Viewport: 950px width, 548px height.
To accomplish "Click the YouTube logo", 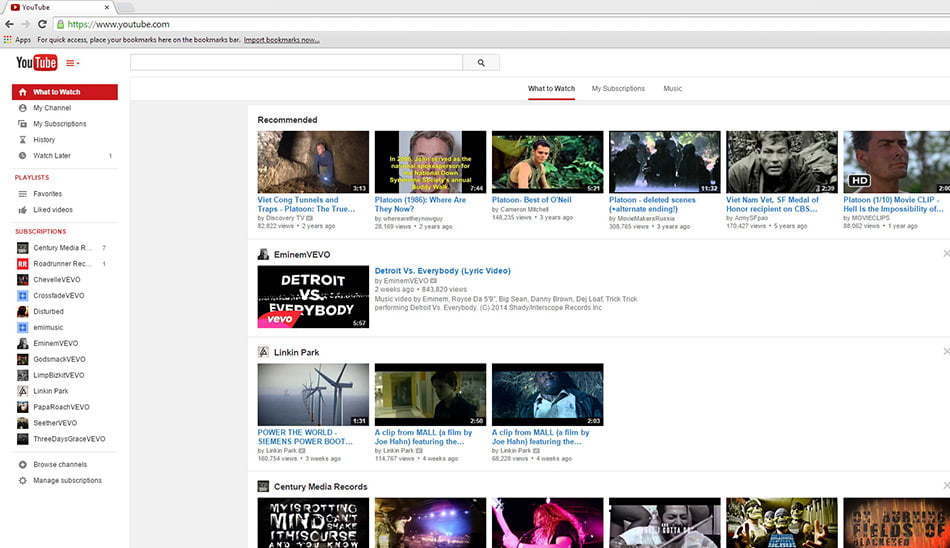I will pos(36,62).
